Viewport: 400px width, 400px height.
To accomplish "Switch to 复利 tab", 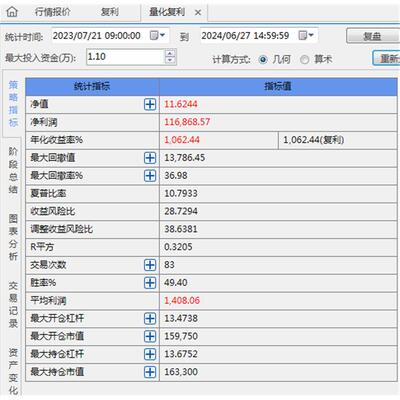I will [110, 12].
